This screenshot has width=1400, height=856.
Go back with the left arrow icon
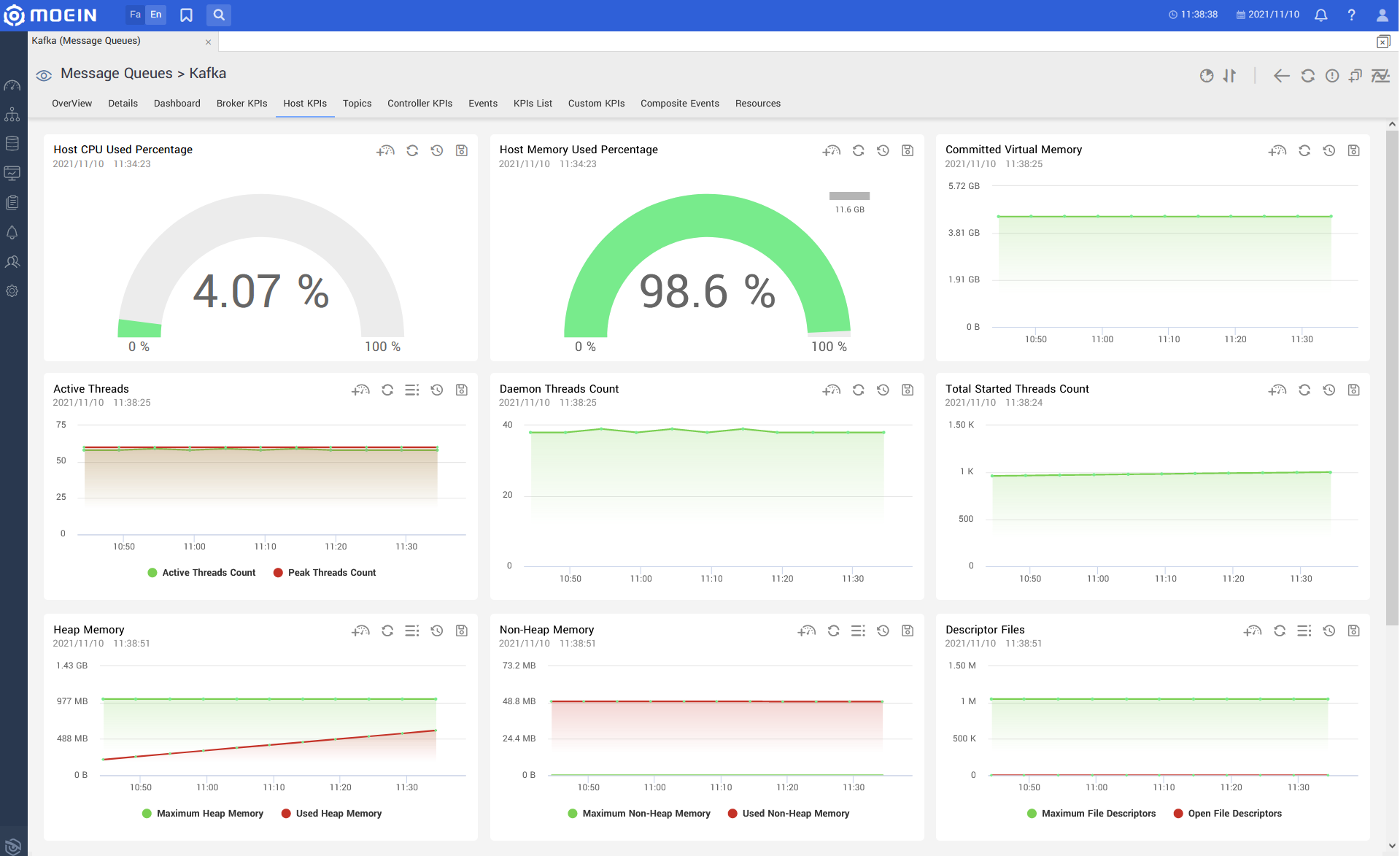tap(1282, 76)
